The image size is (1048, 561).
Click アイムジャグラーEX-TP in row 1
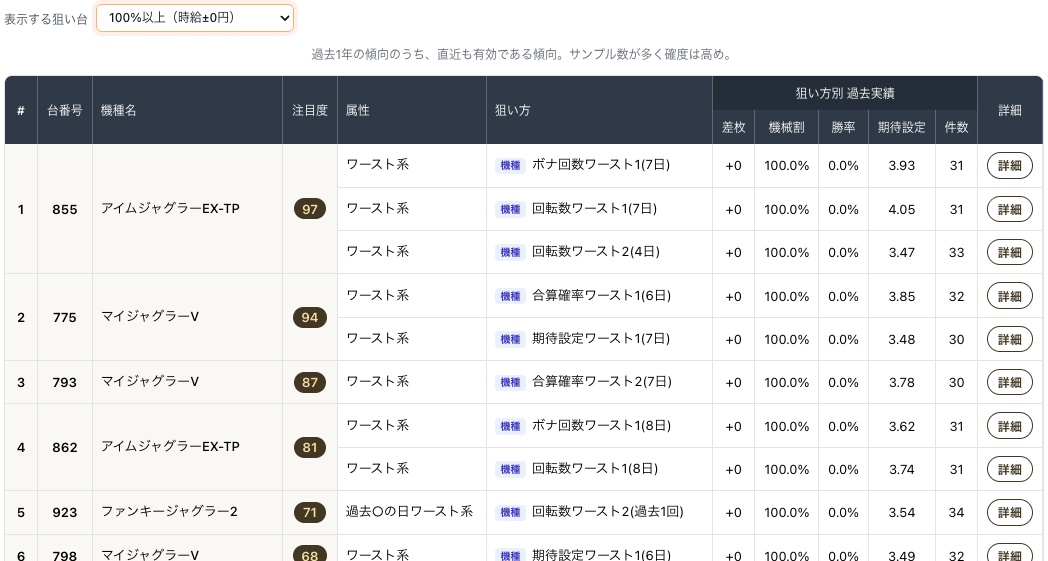(170, 209)
